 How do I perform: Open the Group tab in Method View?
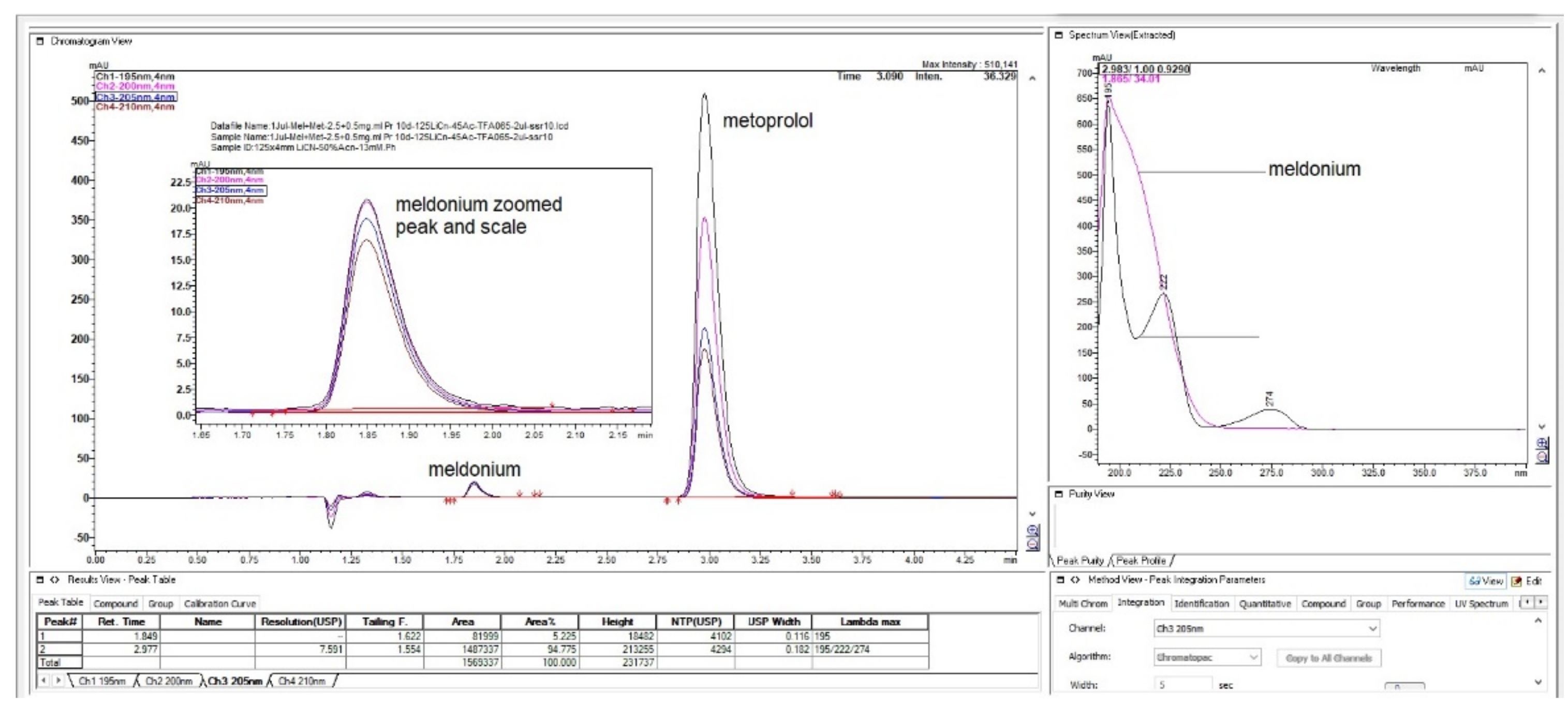pyautogui.click(x=1368, y=604)
